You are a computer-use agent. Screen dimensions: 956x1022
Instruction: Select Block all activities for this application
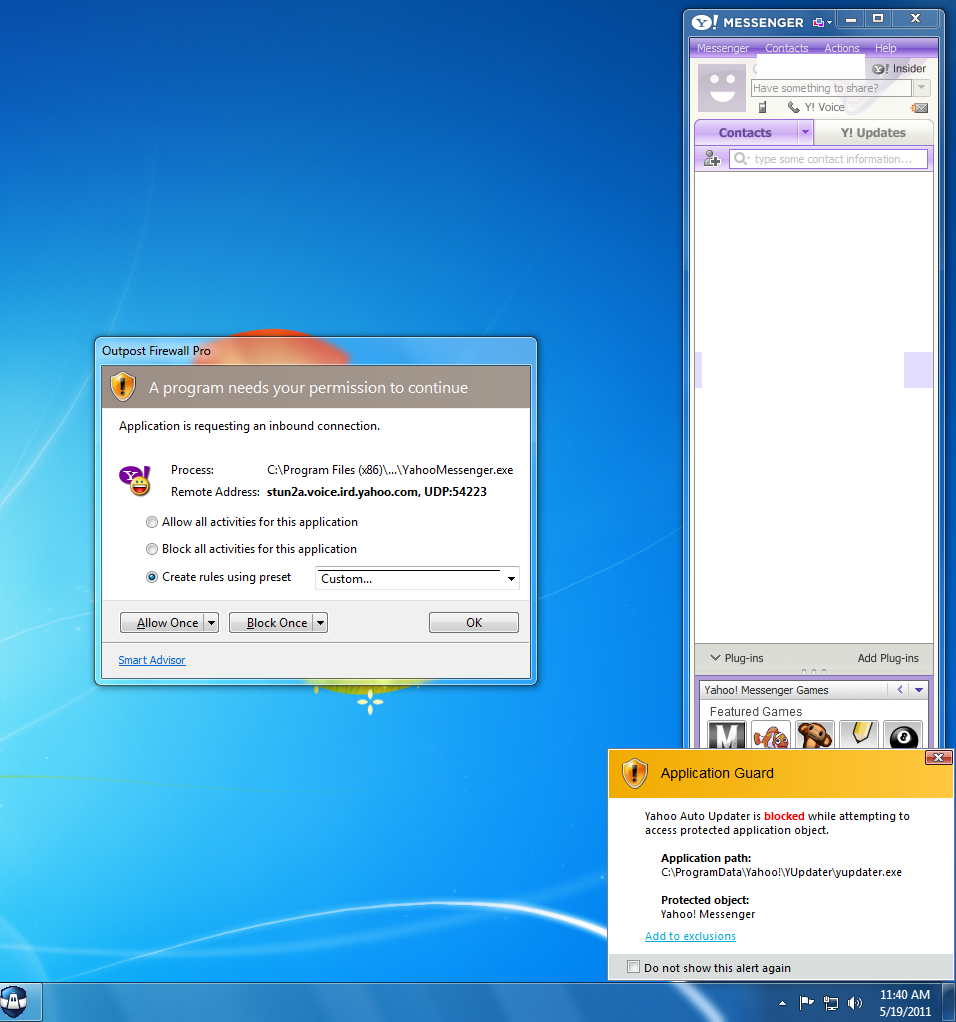point(152,549)
